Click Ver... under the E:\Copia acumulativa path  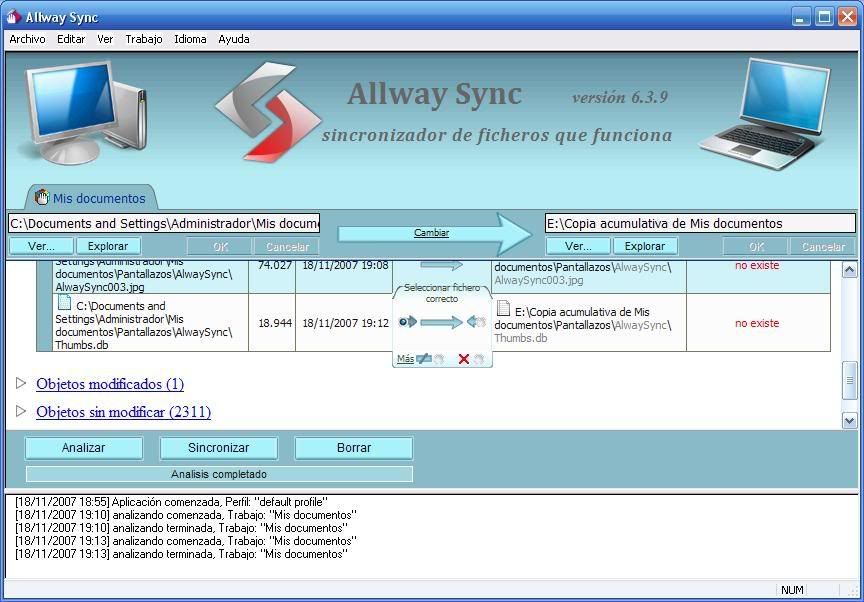(579, 246)
